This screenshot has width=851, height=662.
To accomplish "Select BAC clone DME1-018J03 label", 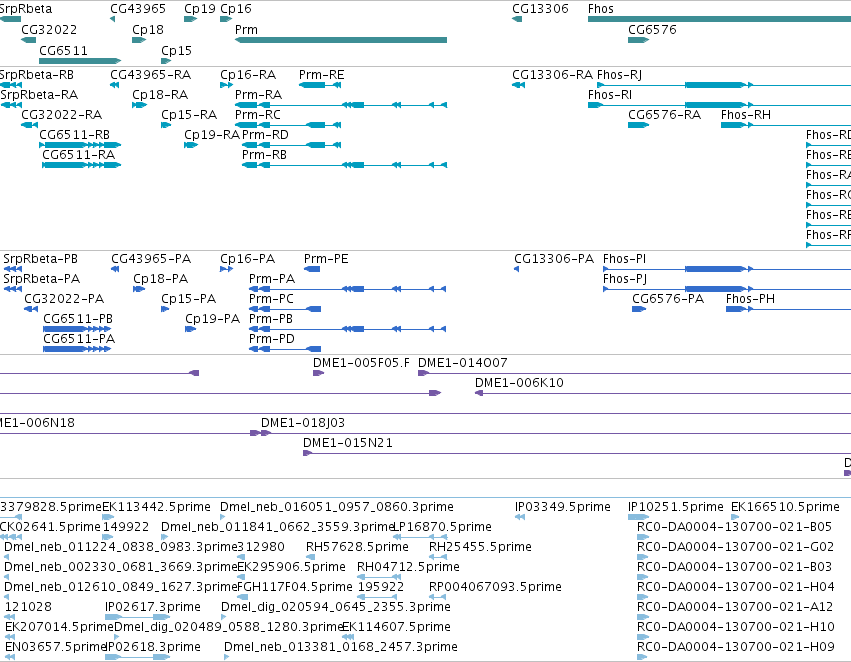I will coord(303,424).
